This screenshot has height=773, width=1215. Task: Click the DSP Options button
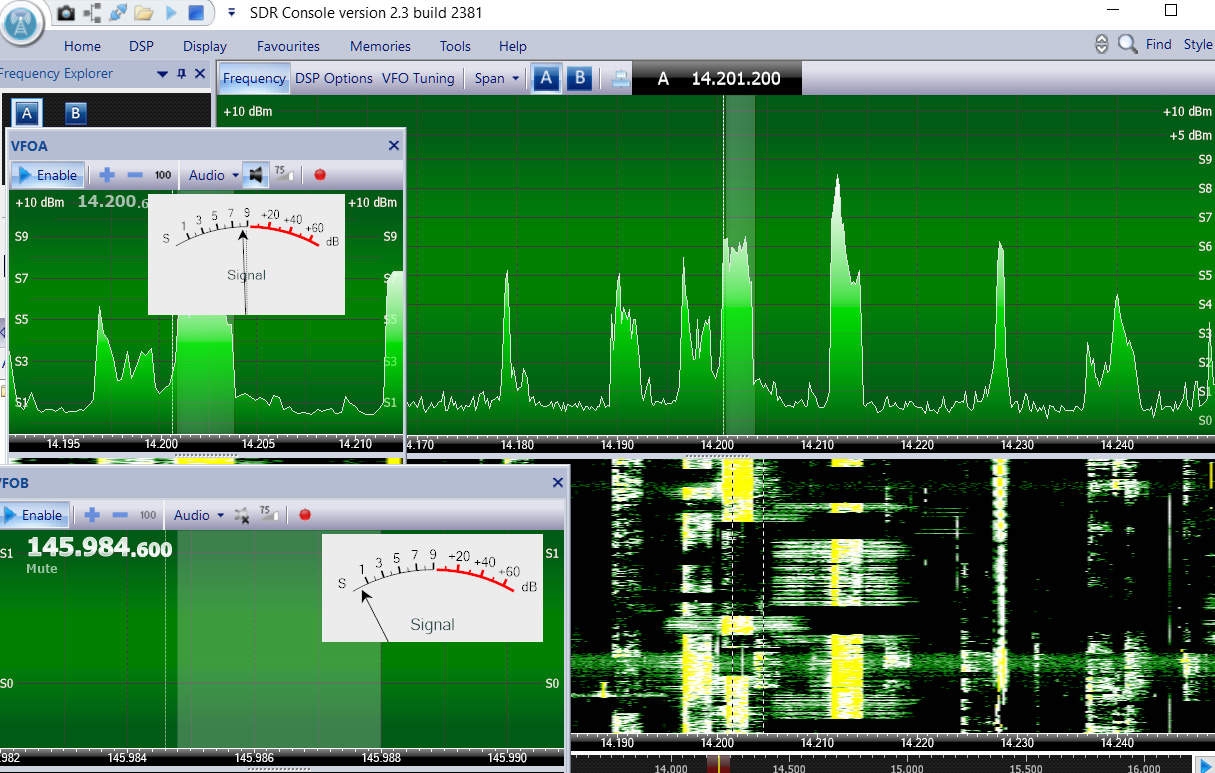(334, 78)
